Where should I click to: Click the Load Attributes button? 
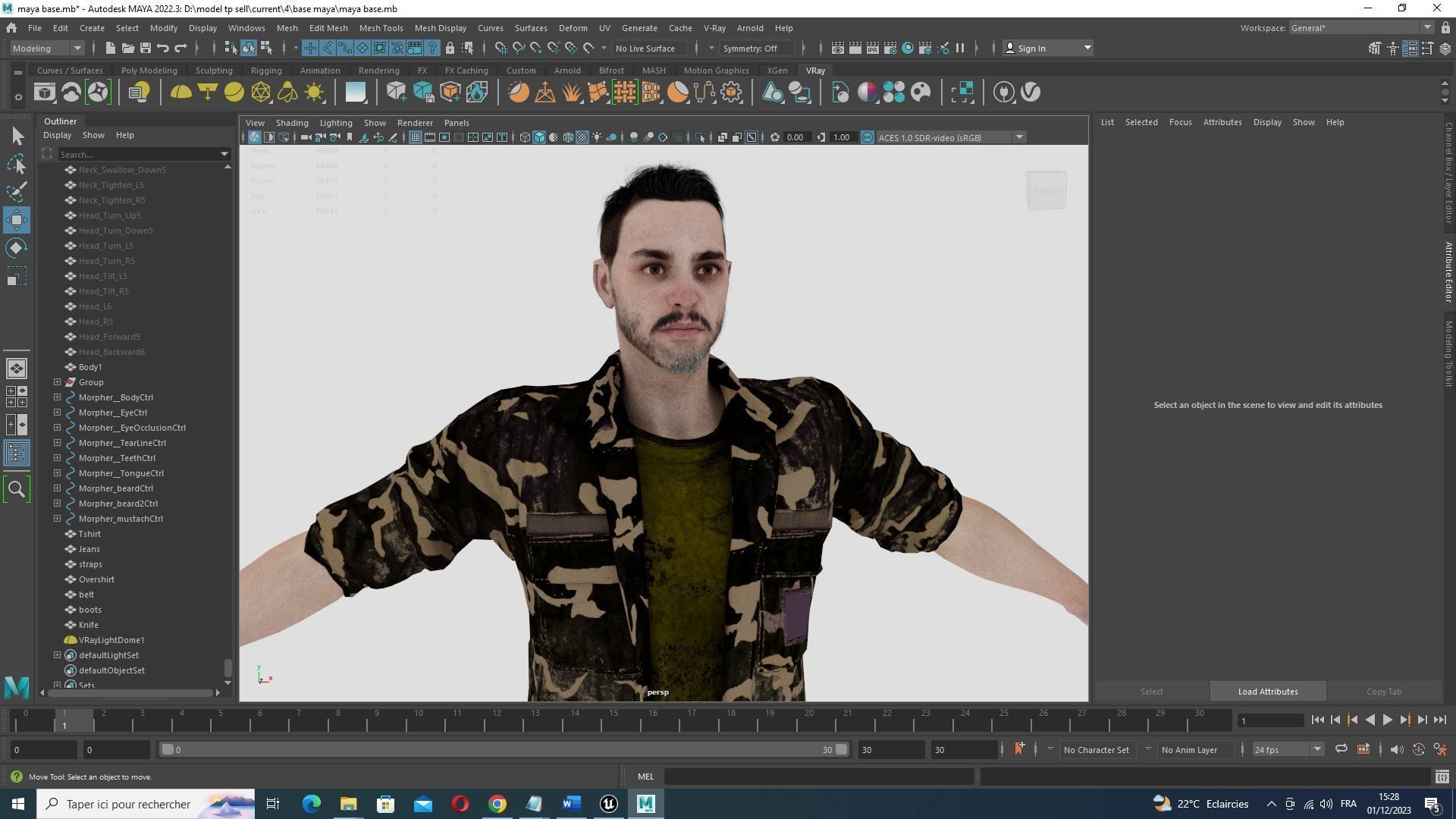pos(1267,692)
